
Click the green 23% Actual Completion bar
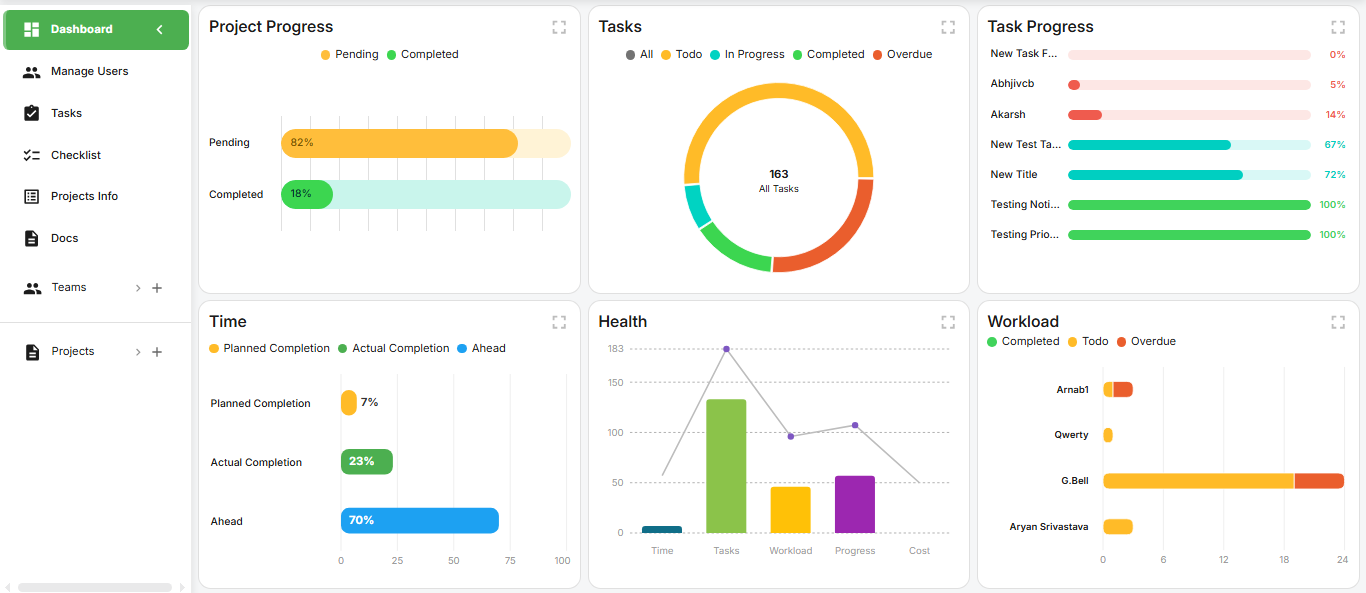367,462
